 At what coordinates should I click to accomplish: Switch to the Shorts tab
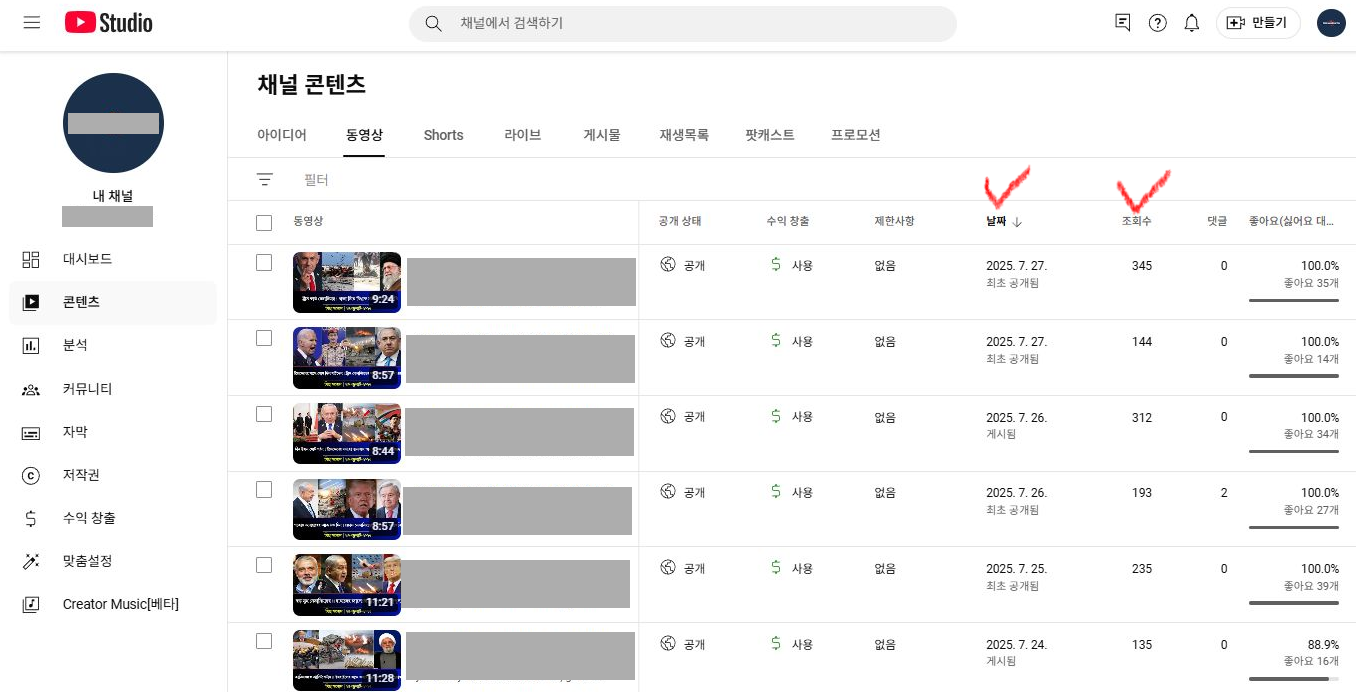point(443,135)
